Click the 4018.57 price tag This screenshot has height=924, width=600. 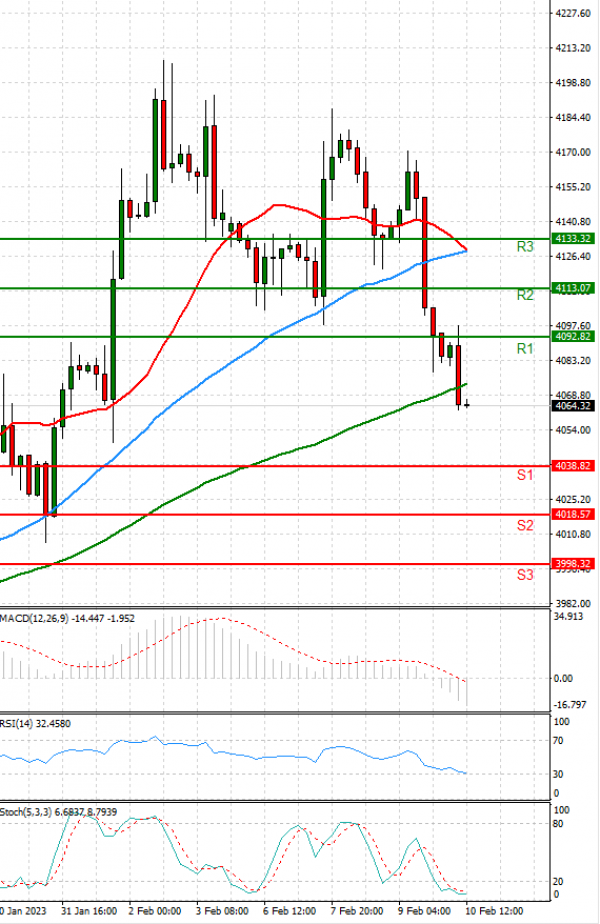click(x=573, y=514)
